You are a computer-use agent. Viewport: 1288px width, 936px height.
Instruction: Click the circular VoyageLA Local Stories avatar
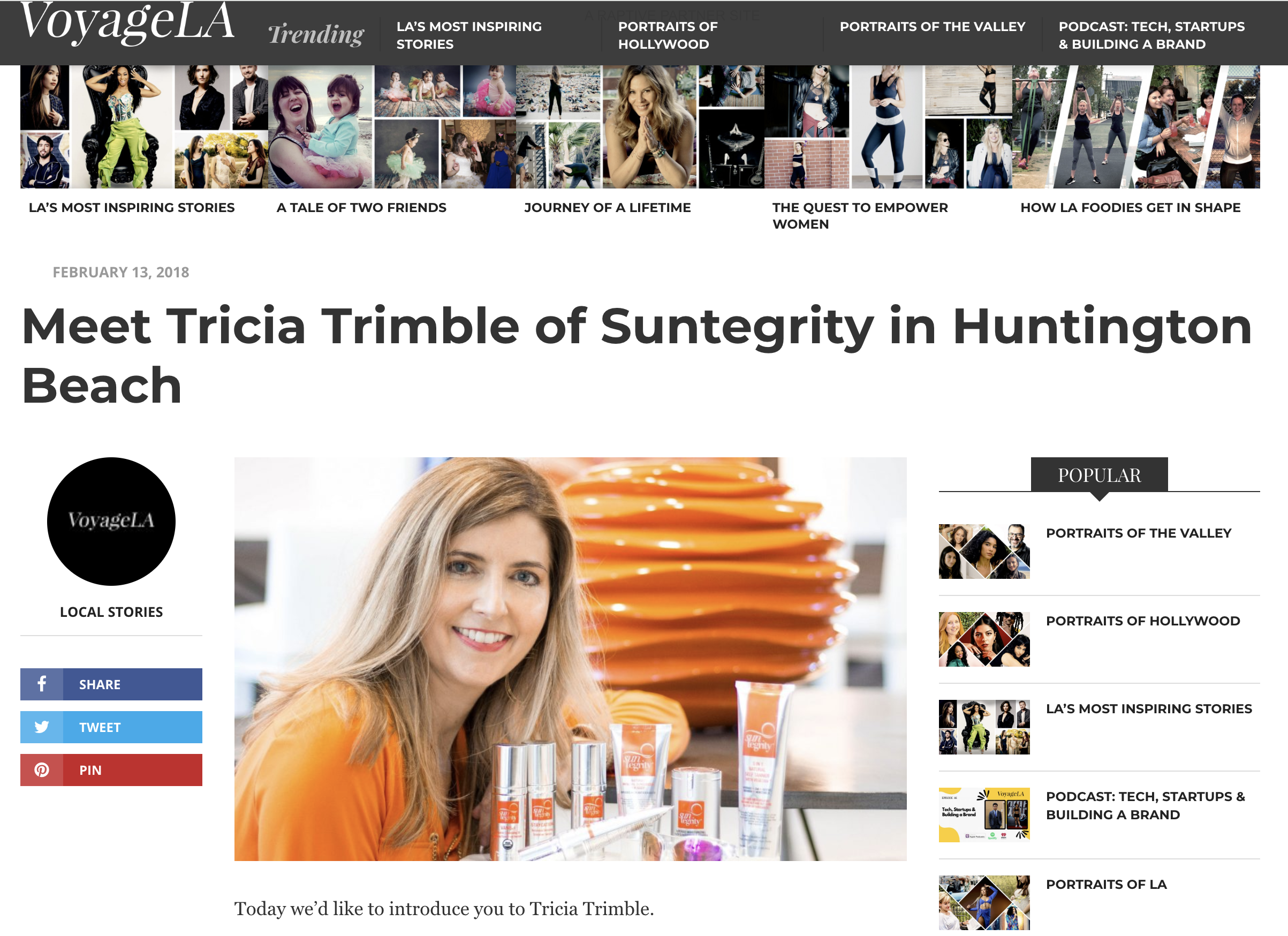coord(111,521)
